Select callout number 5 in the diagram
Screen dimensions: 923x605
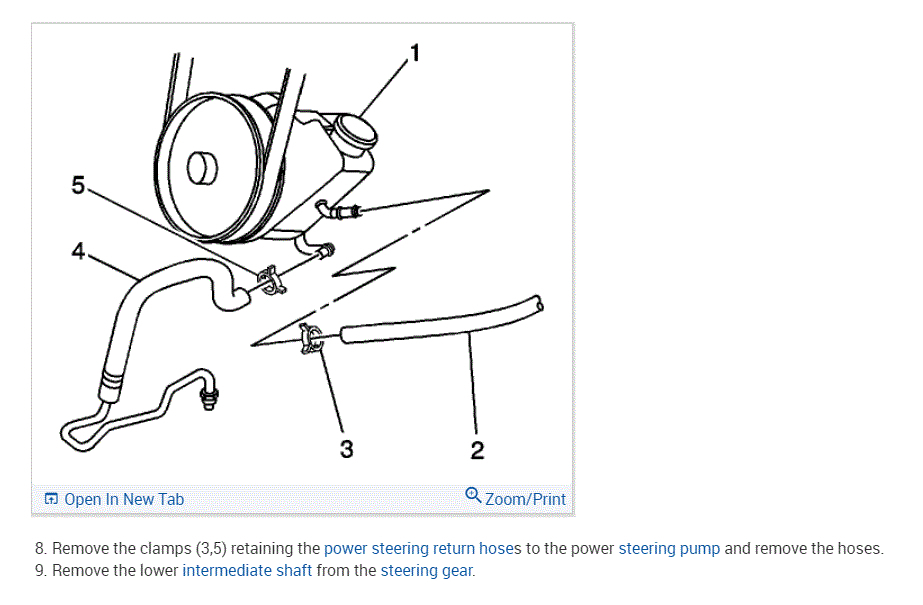tap(78, 185)
